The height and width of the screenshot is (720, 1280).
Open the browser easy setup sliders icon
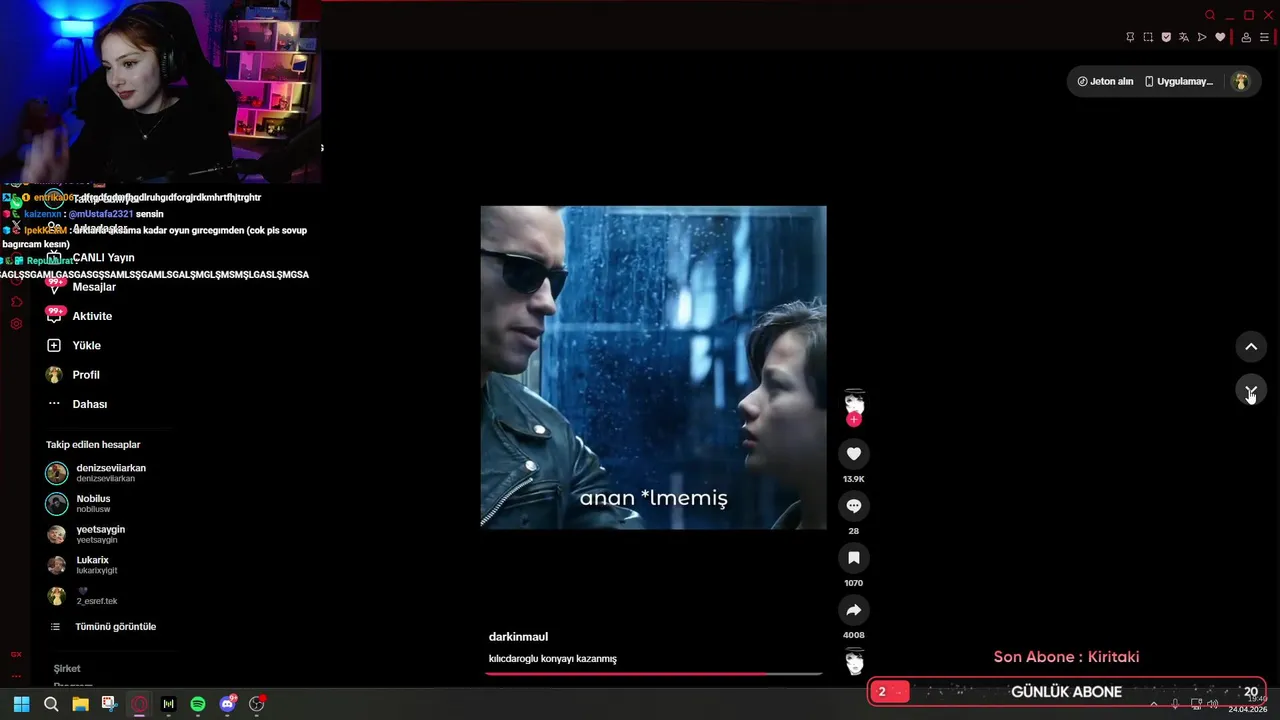(x=1264, y=37)
